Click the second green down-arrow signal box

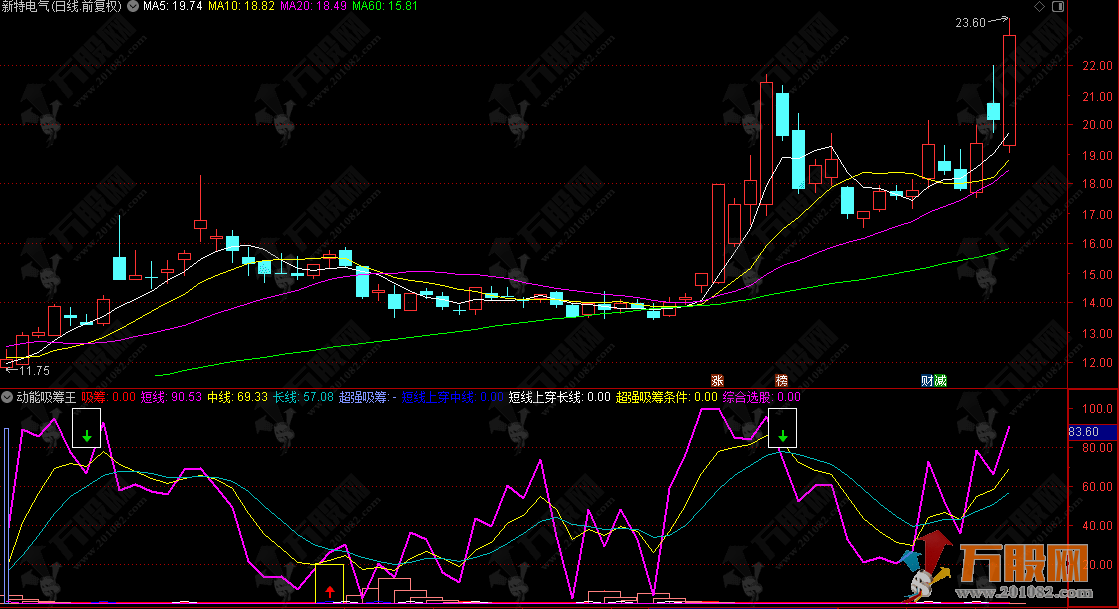pyautogui.click(x=782, y=436)
